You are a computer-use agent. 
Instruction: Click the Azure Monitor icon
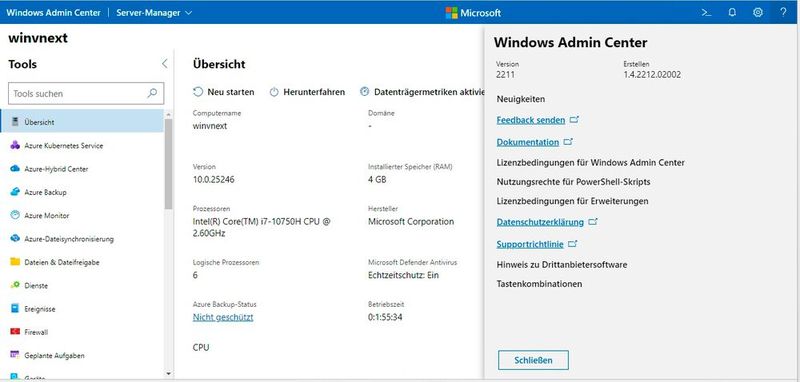(x=15, y=215)
